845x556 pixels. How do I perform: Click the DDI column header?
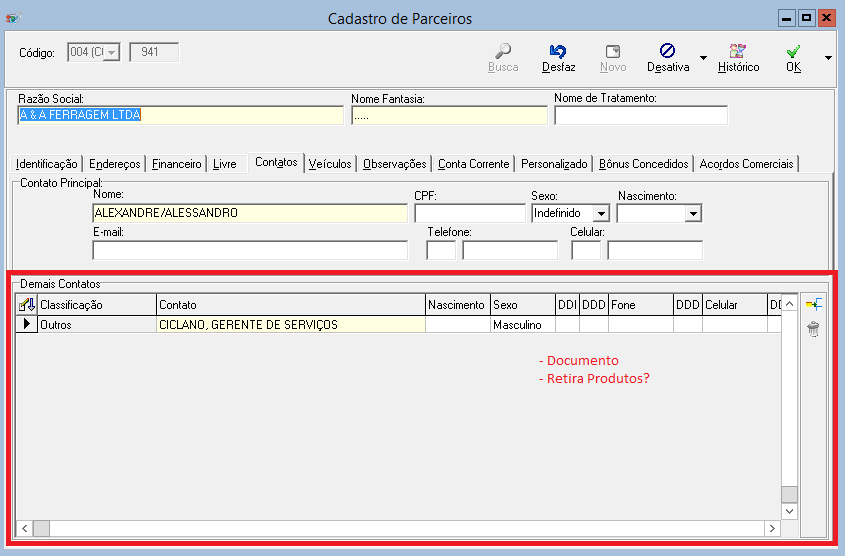point(567,305)
